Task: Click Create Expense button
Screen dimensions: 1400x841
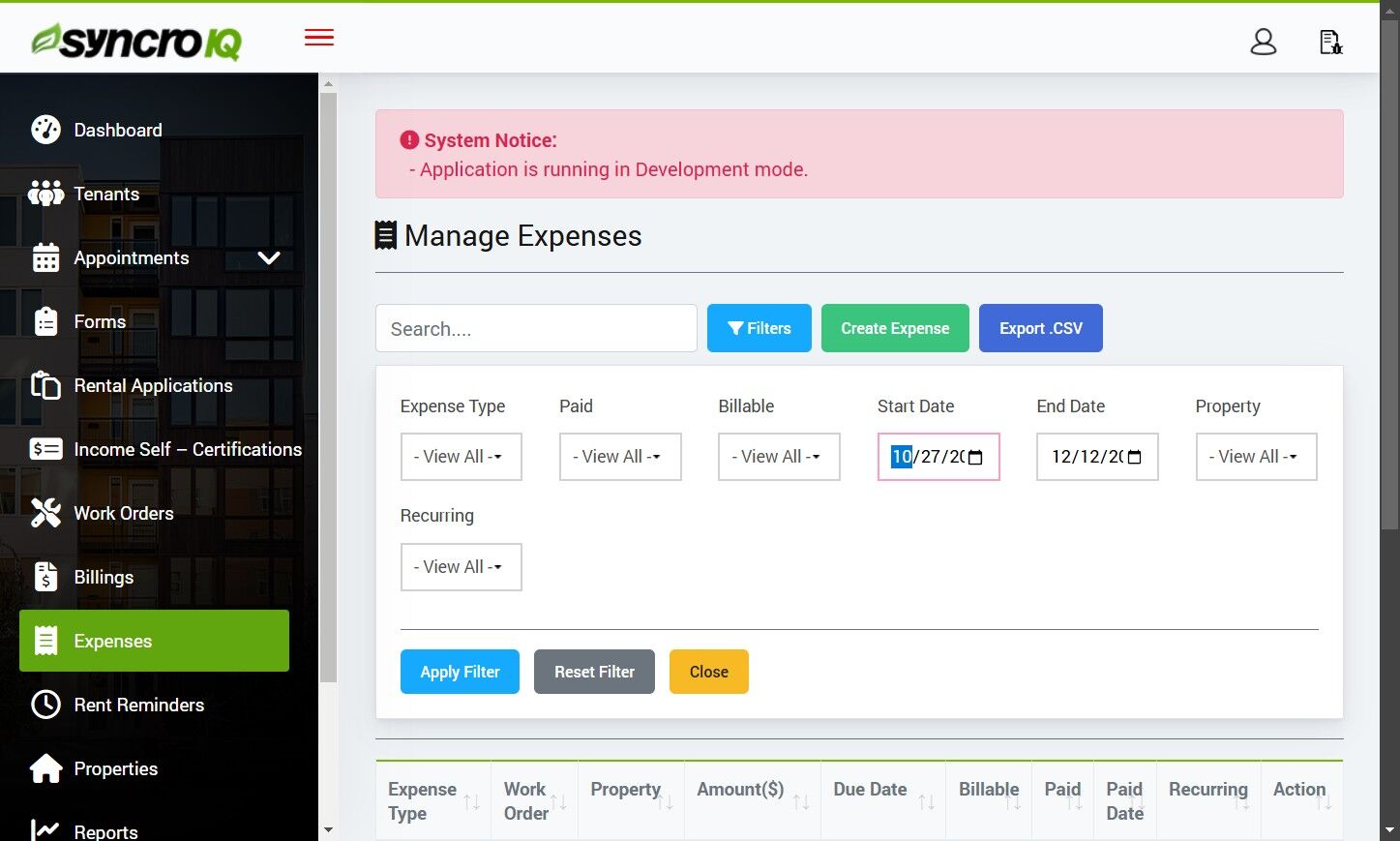Action: pos(895,328)
